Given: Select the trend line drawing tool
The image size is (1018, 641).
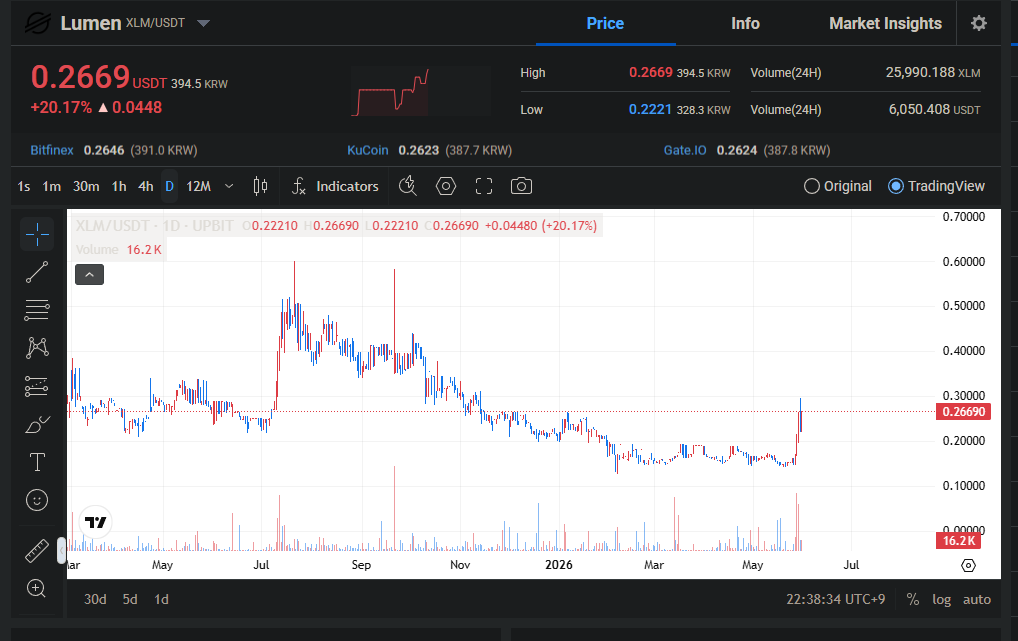Looking at the screenshot, I should (37, 272).
